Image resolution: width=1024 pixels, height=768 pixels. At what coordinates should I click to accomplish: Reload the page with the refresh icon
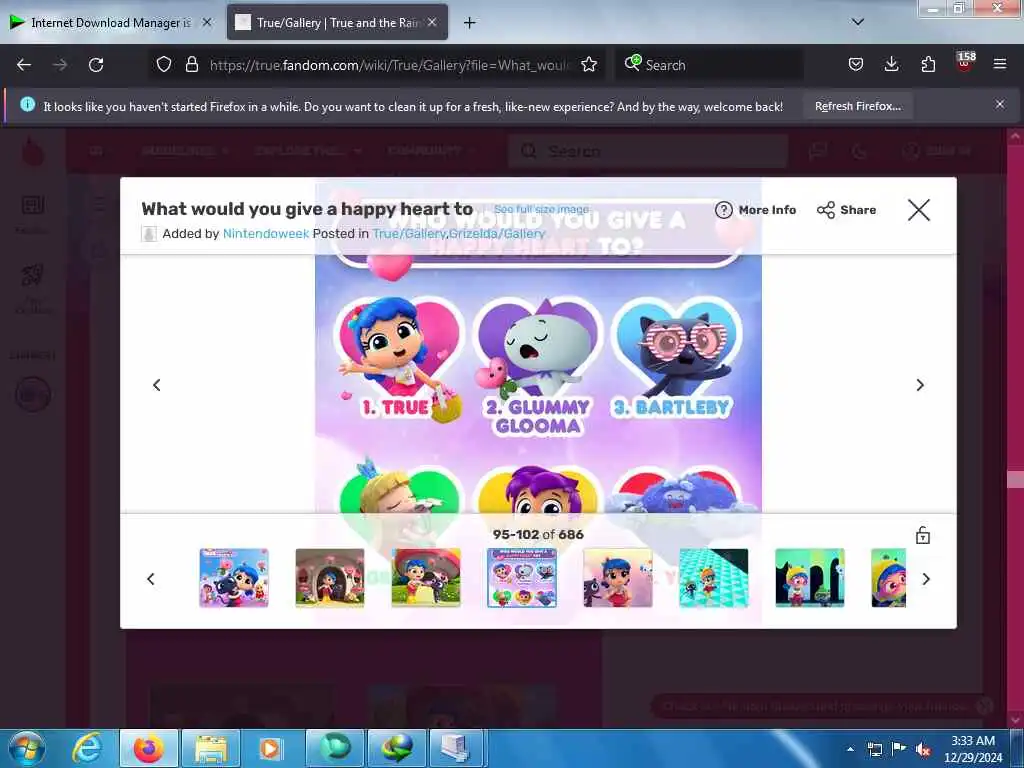(x=96, y=65)
